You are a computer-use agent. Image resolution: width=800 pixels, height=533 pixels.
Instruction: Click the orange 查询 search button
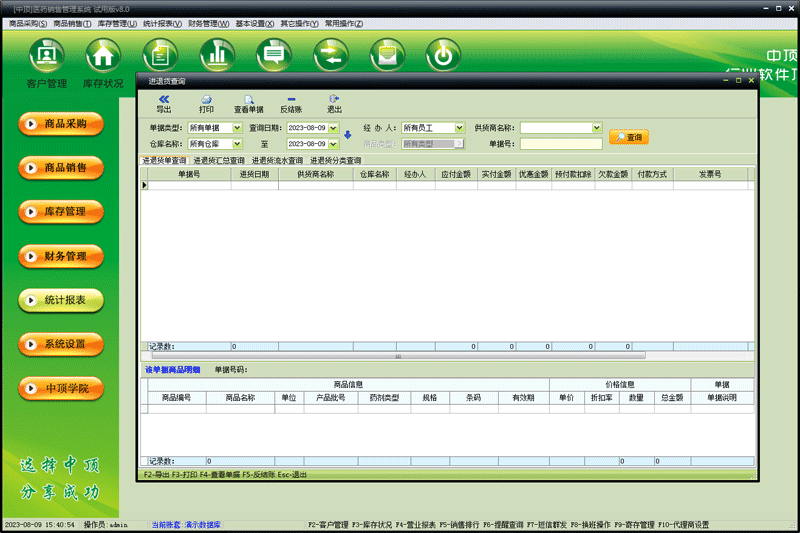pos(629,137)
